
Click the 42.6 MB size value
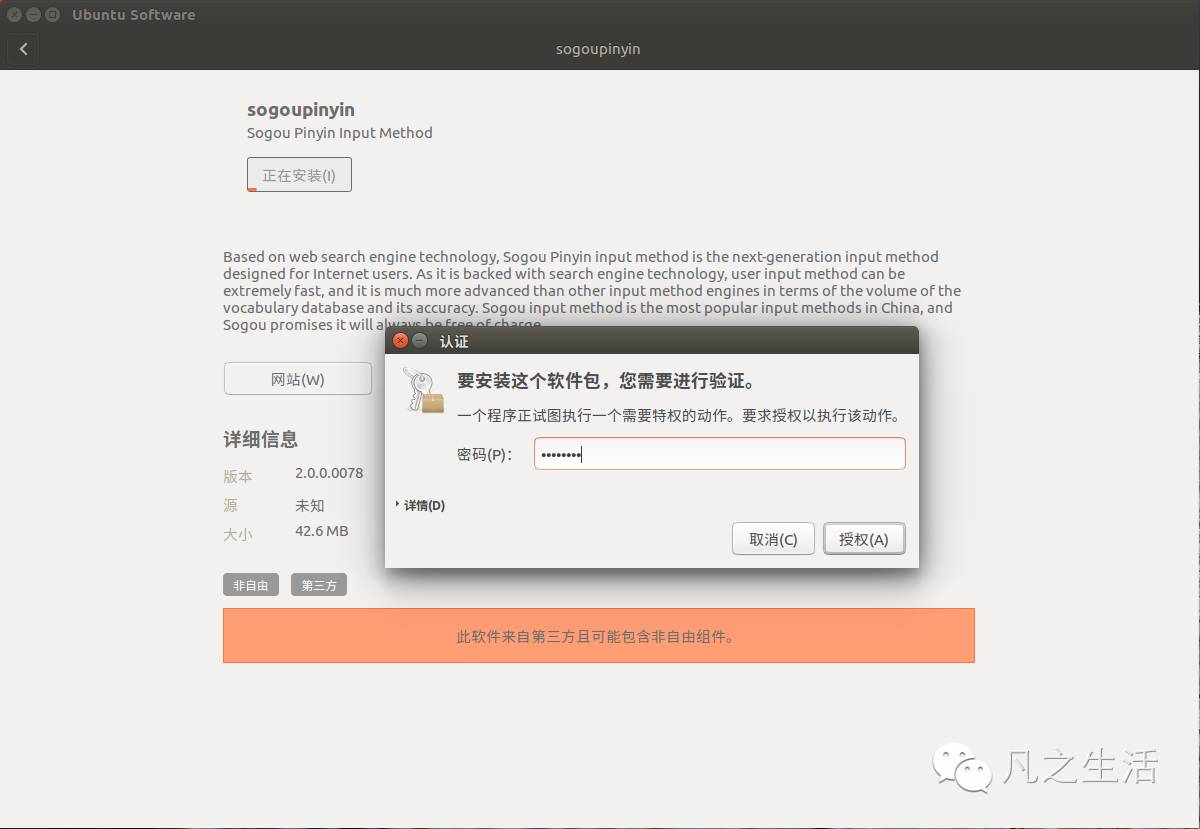click(322, 531)
